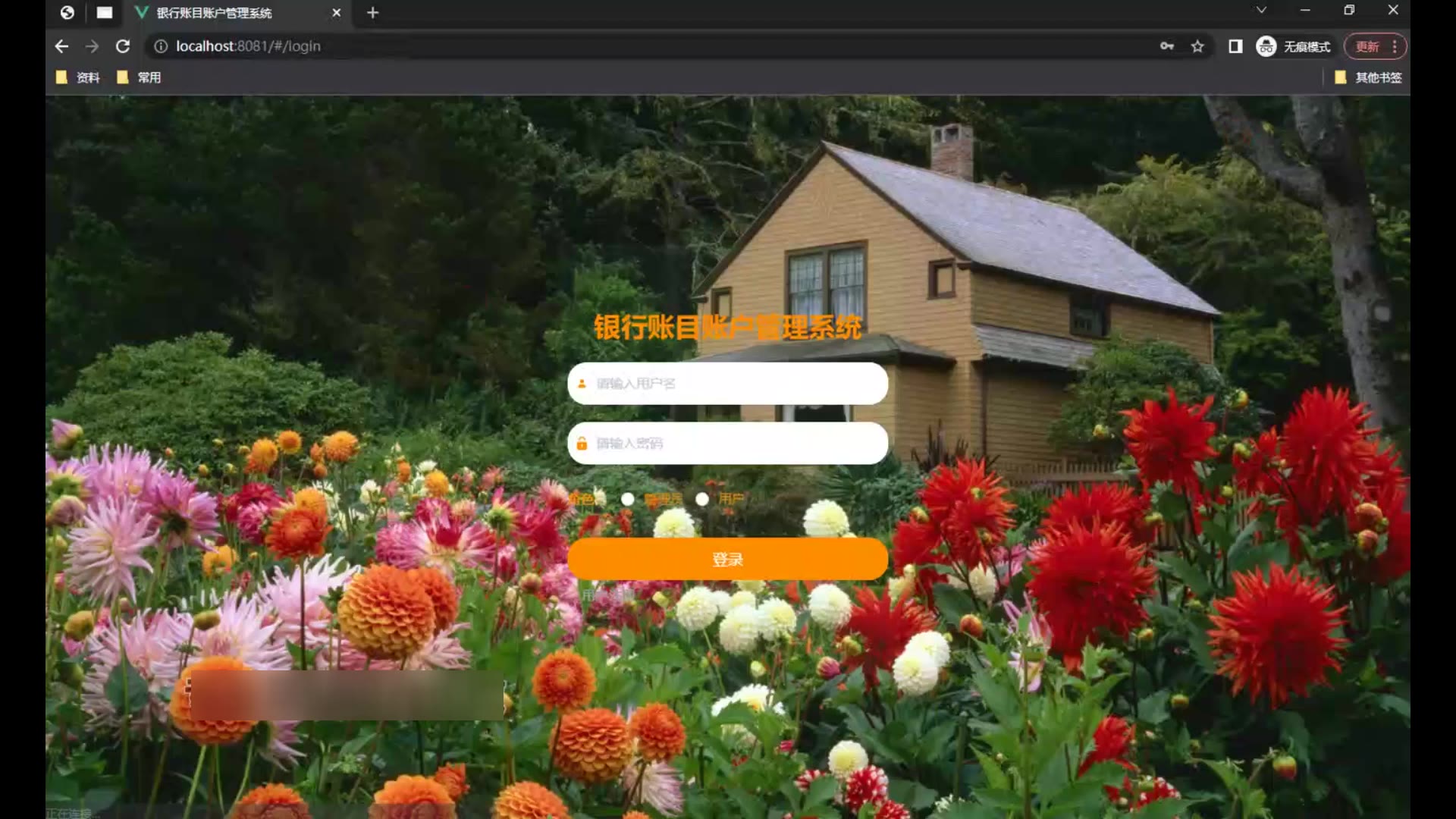1456x819 pixels.
Task: Toggle the browser side panel icon
Action: click(1235, 46)
